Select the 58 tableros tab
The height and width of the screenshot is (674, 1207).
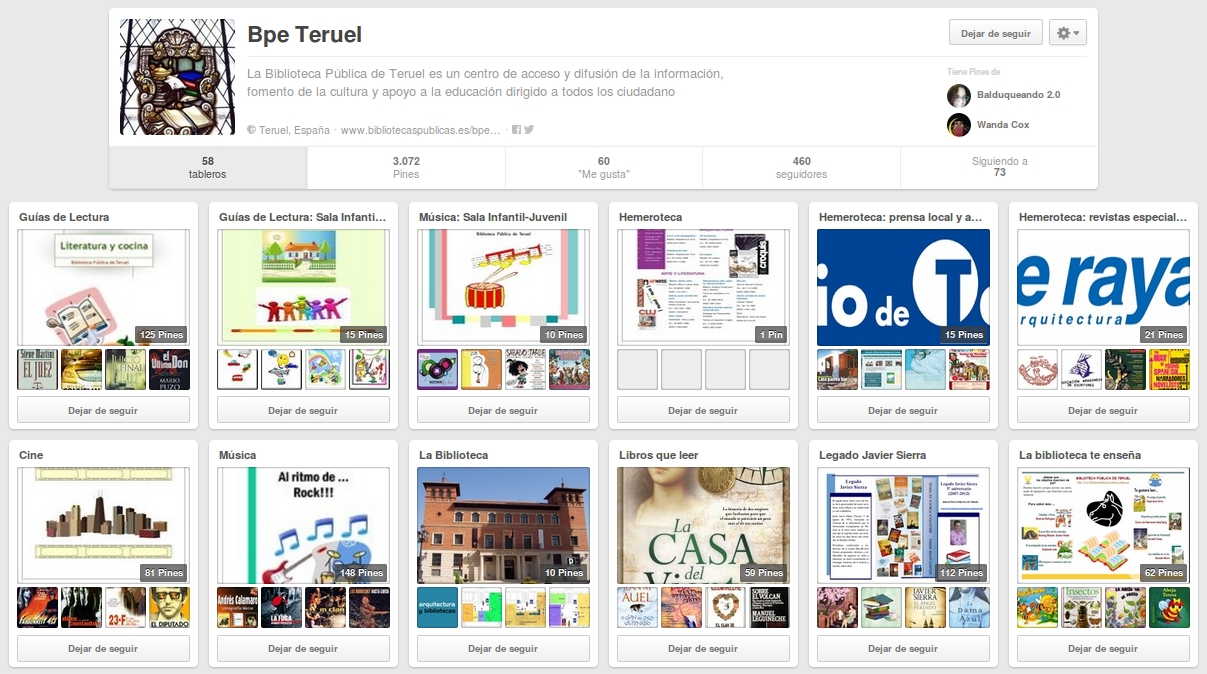pyautogui.click(x=208, y=167)
